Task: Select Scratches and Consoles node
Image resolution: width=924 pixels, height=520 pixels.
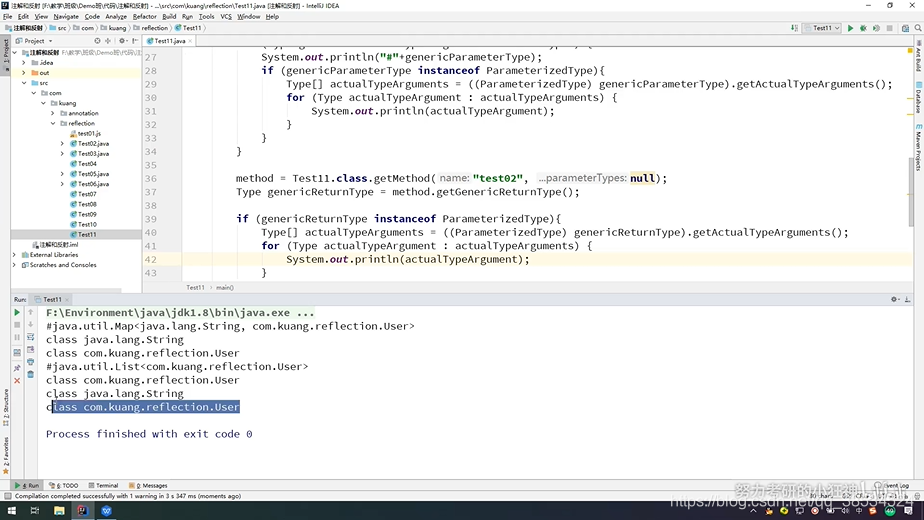Action: pos(59,265)
